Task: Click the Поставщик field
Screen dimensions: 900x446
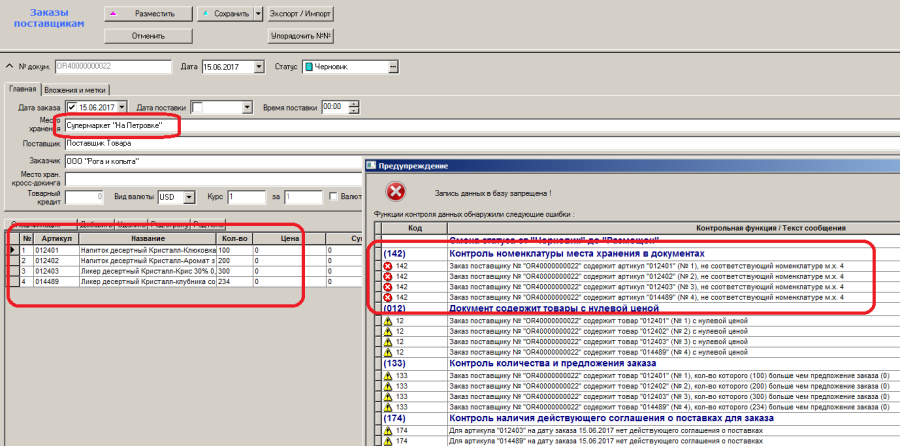Action: point(482,144)
